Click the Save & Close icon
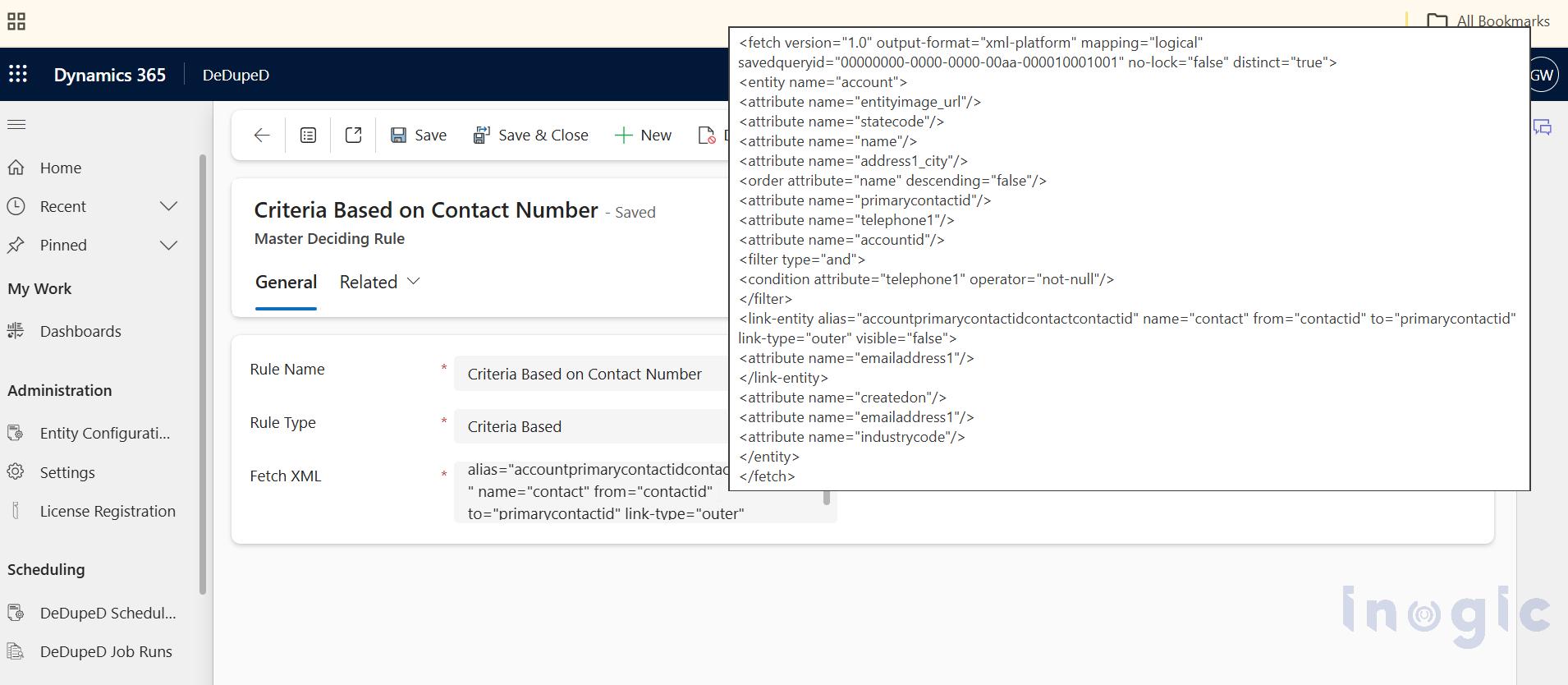1568x685 pixels. click(x=481, y=136)
